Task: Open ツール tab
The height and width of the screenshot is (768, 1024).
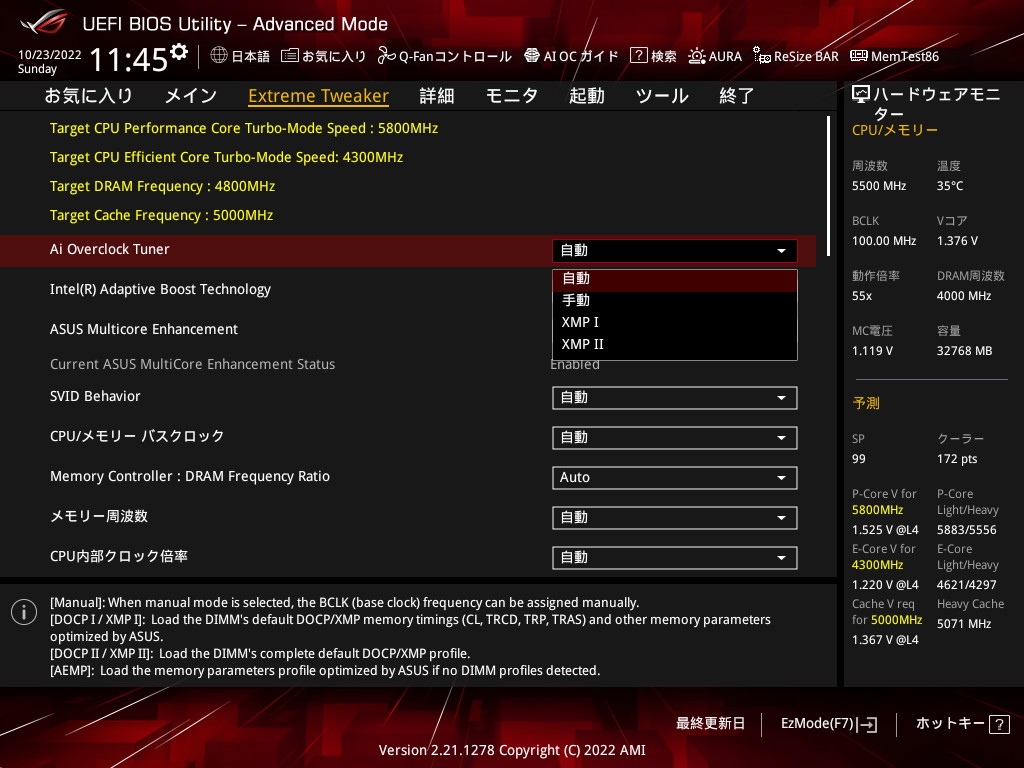Action: 662,96
